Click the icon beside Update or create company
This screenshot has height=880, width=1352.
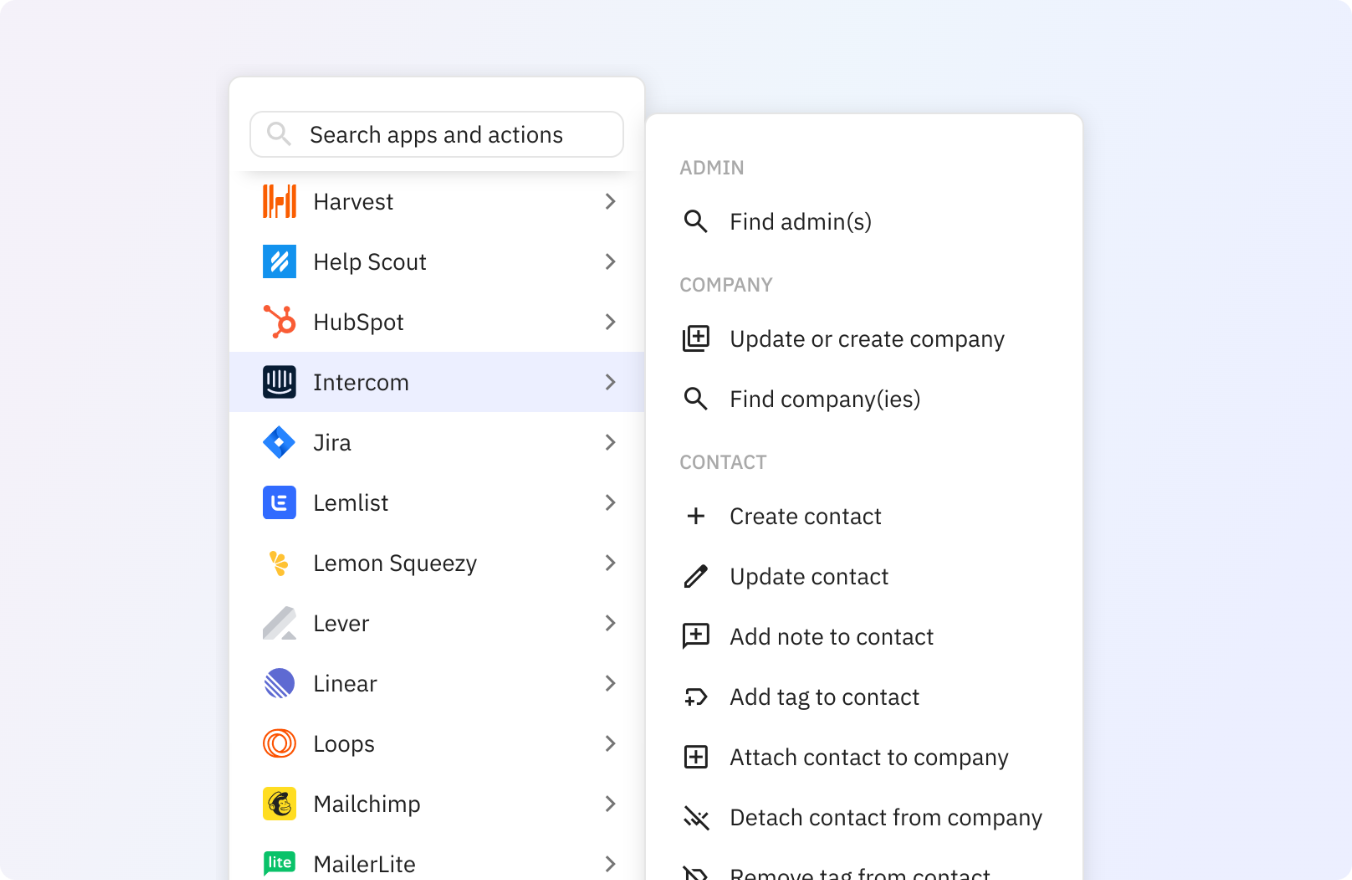[695, 339]
